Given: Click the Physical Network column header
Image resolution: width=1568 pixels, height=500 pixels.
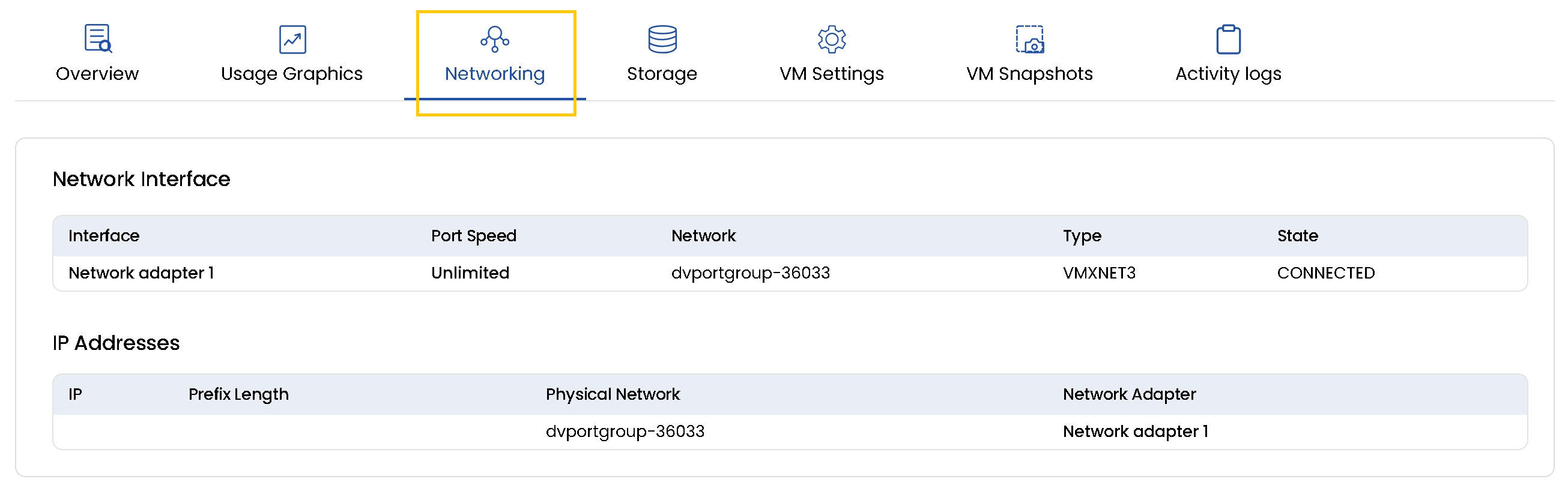Looking at the screenshot, I should tap(613, 394).
